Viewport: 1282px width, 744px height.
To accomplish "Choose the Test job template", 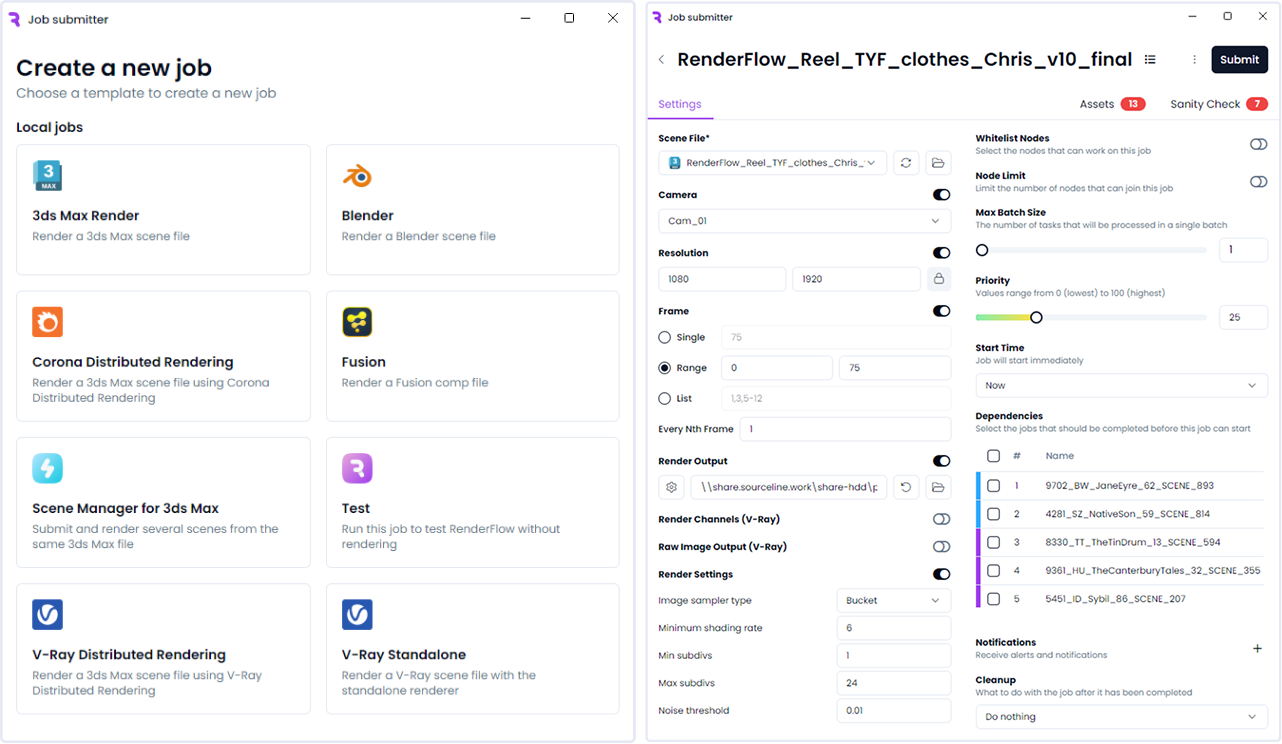I will [x=473, y=502].
